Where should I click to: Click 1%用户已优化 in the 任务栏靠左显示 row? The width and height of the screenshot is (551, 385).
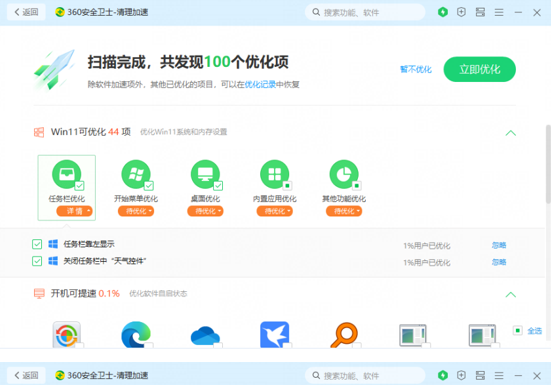pos(427,246)
